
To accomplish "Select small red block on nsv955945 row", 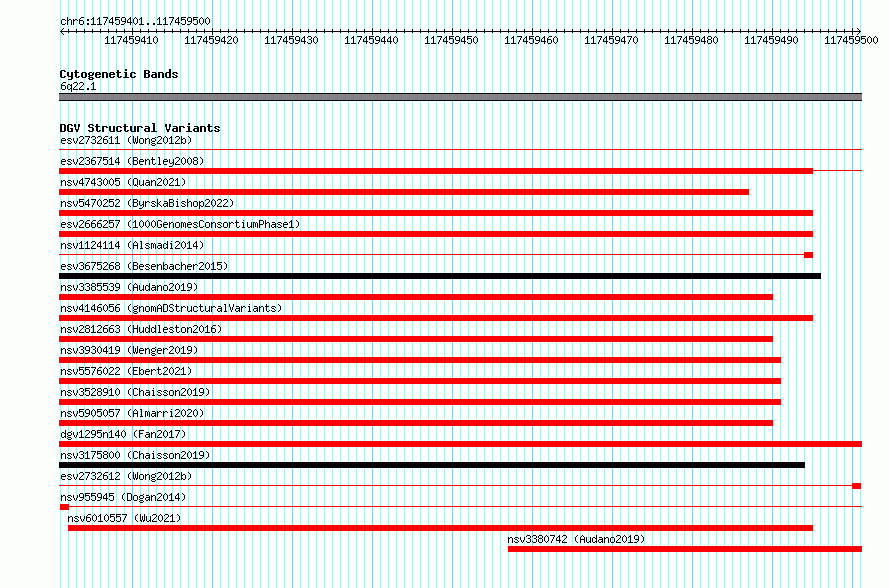I will 64,507.
